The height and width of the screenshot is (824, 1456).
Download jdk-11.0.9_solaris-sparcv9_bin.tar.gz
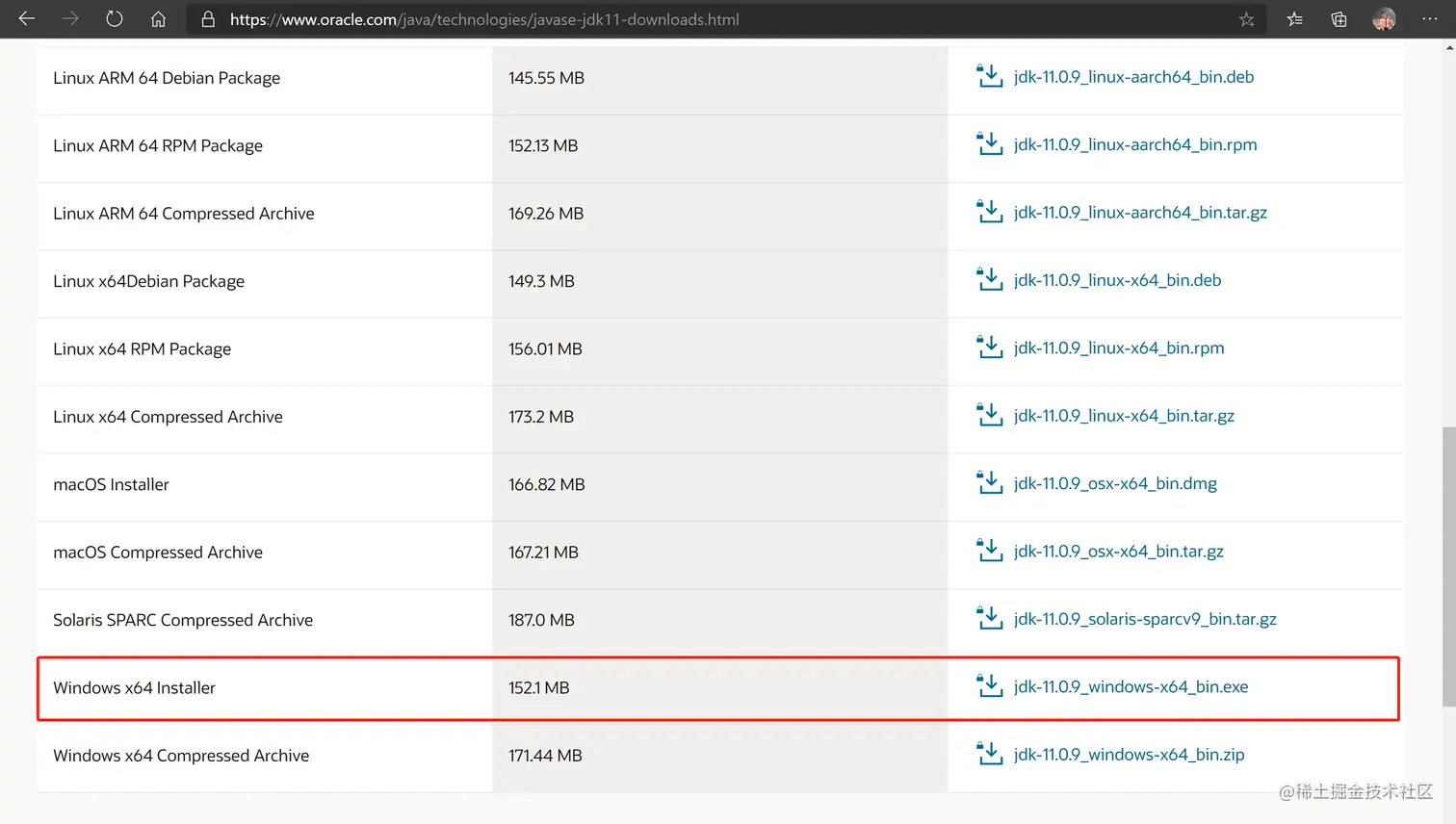tap(1145, 619)
